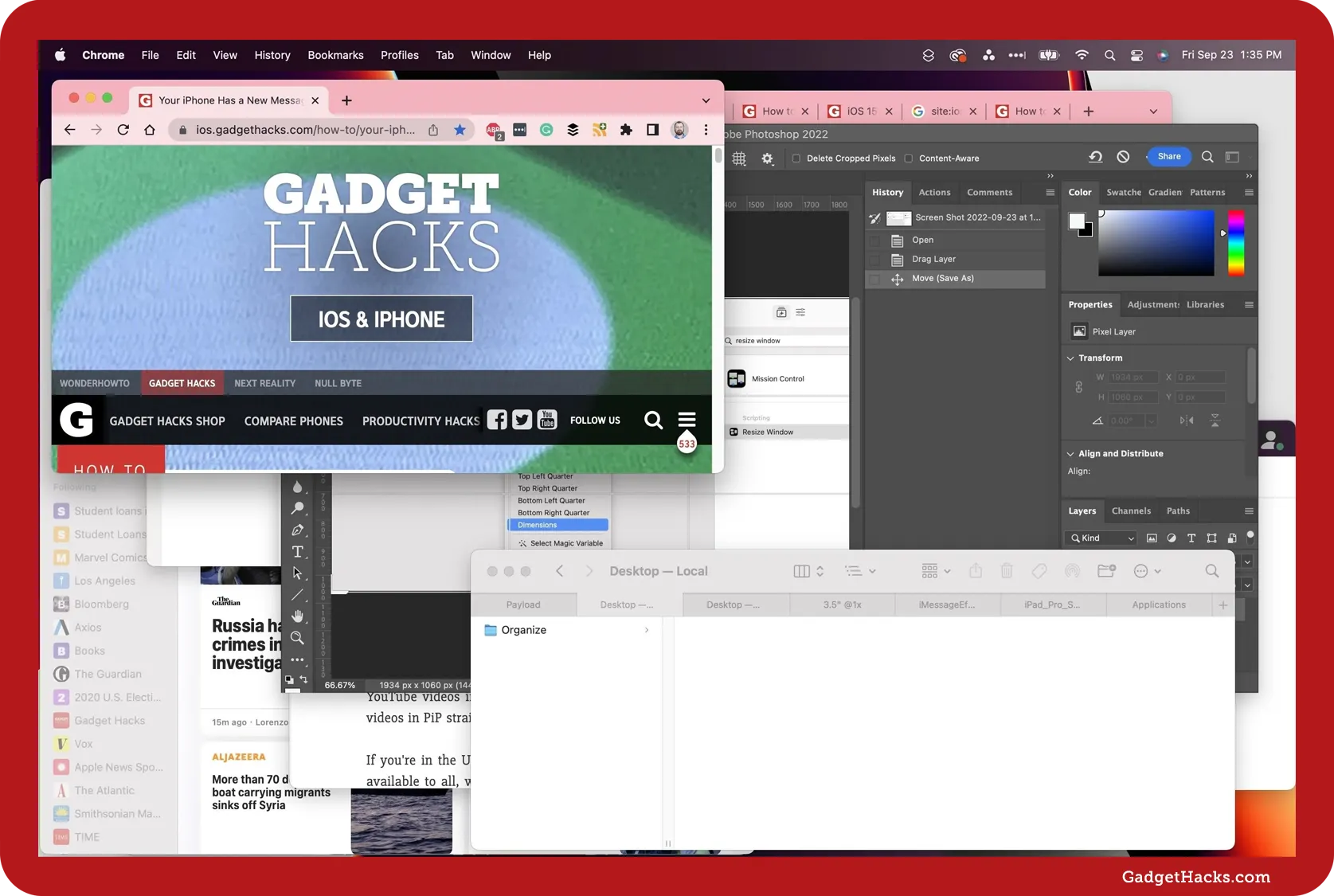Open Photoshop search magnifier icon
This screenshot has height=896, width=1334.
tap(1207, 157)
